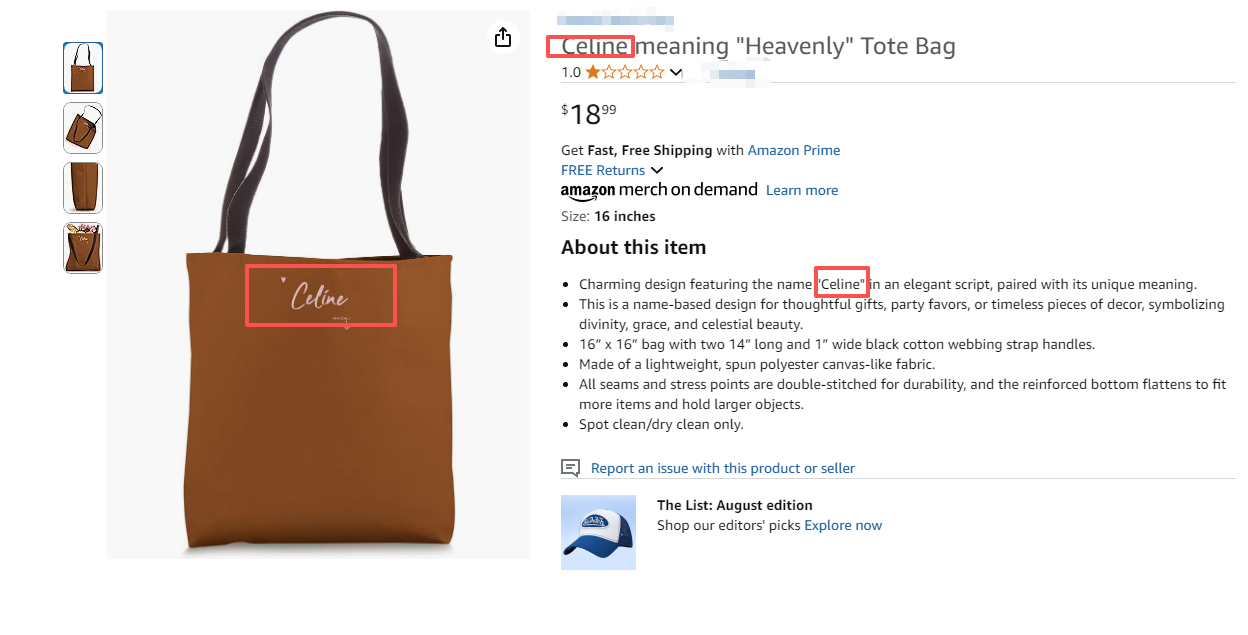Open "Report an issue with this product or seller"
This screenshot has height=635, width=1248.
click(722, 468)
